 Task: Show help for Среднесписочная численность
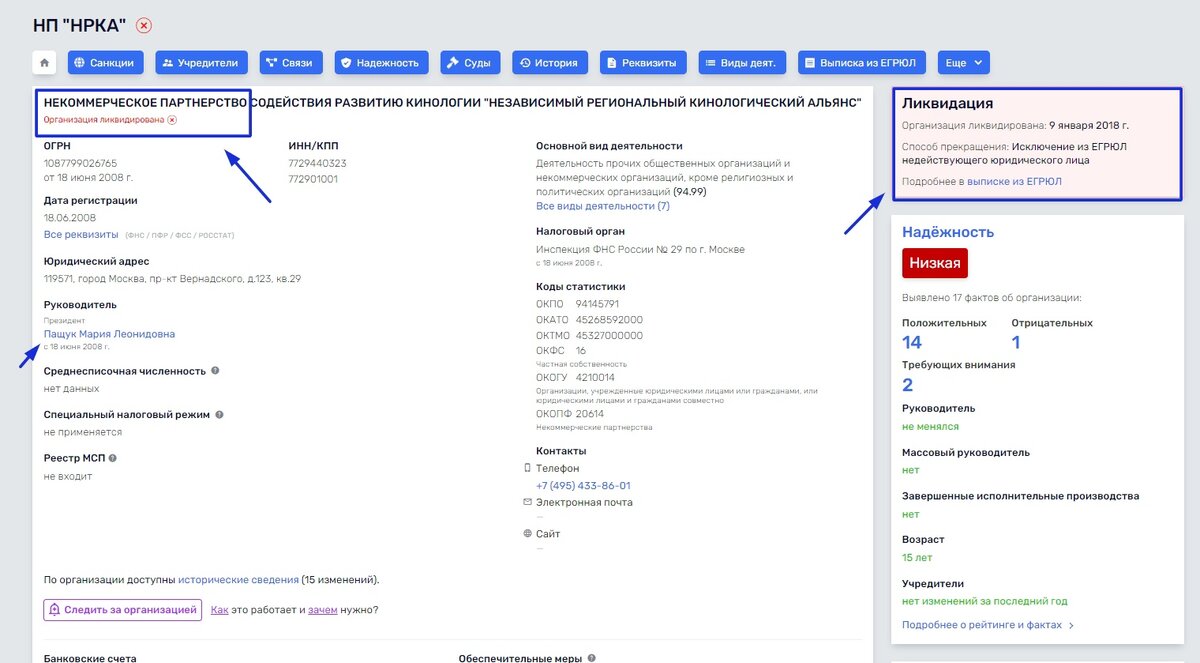pos(216,370)
